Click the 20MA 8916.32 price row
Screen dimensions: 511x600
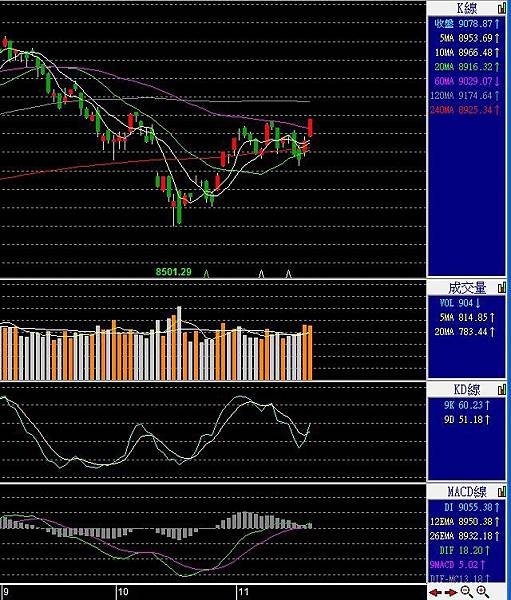pos(467,67)
